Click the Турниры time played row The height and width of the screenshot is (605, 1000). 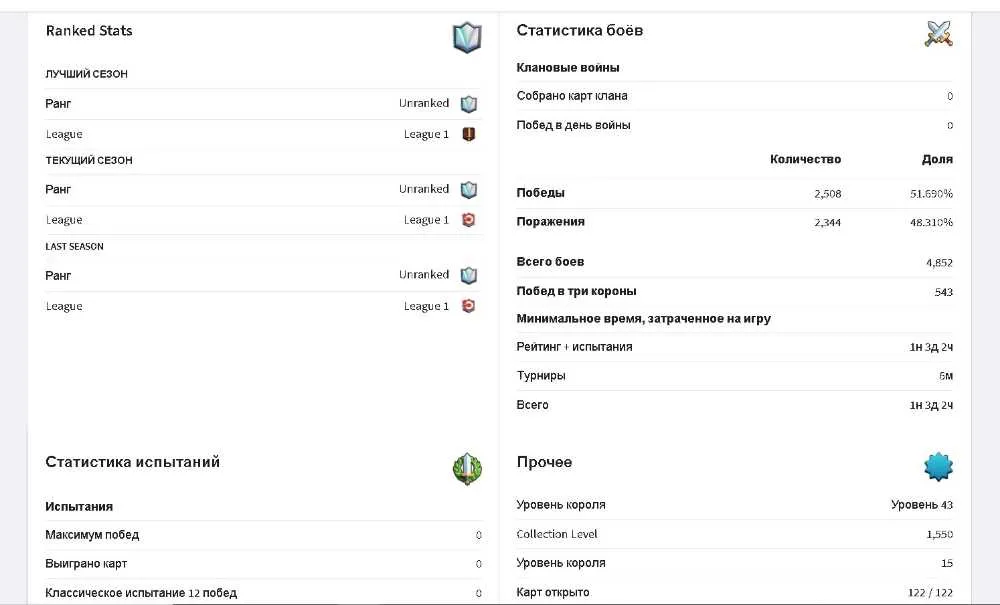point(735,376)
